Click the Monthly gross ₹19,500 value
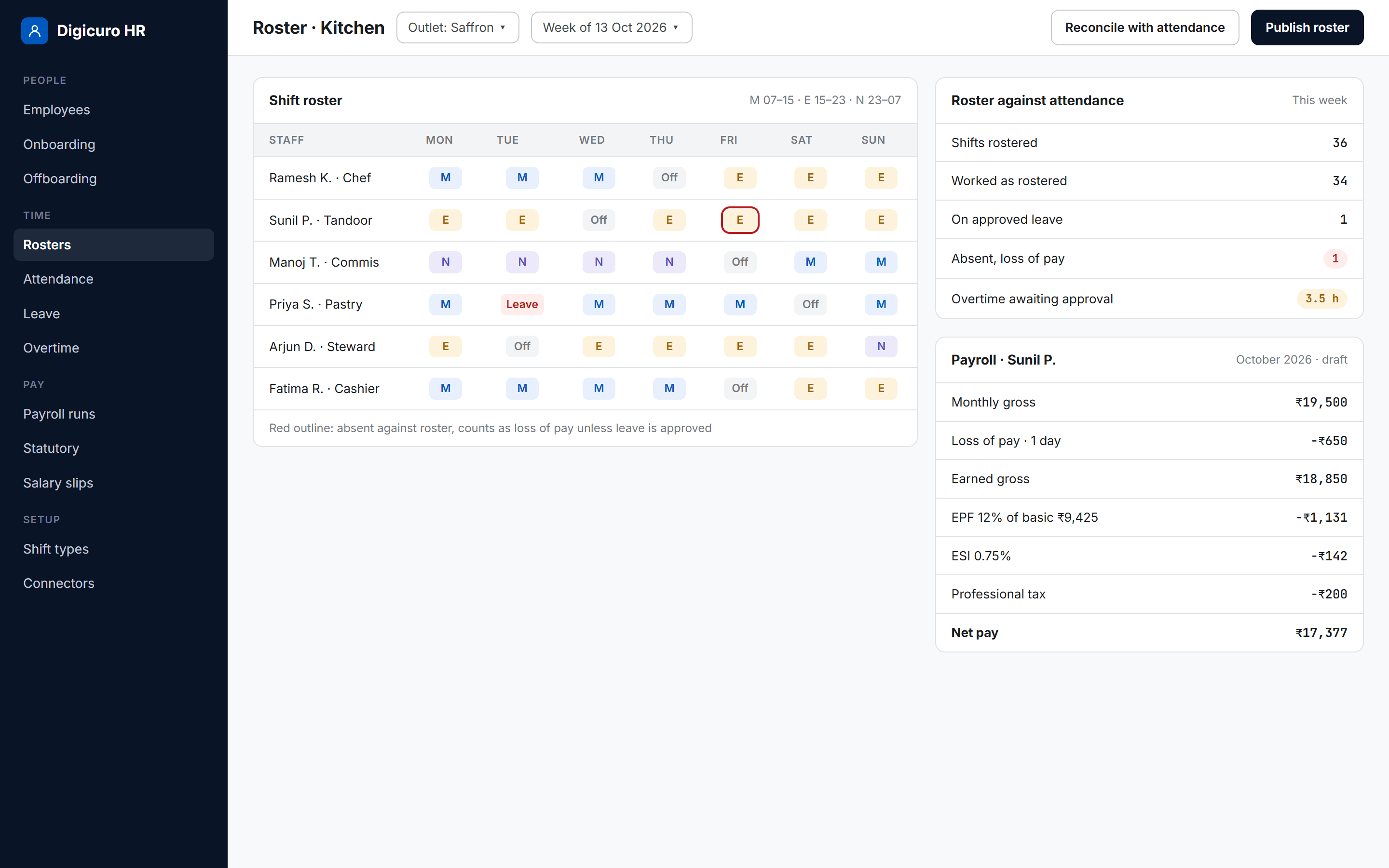 [1321, 403]
